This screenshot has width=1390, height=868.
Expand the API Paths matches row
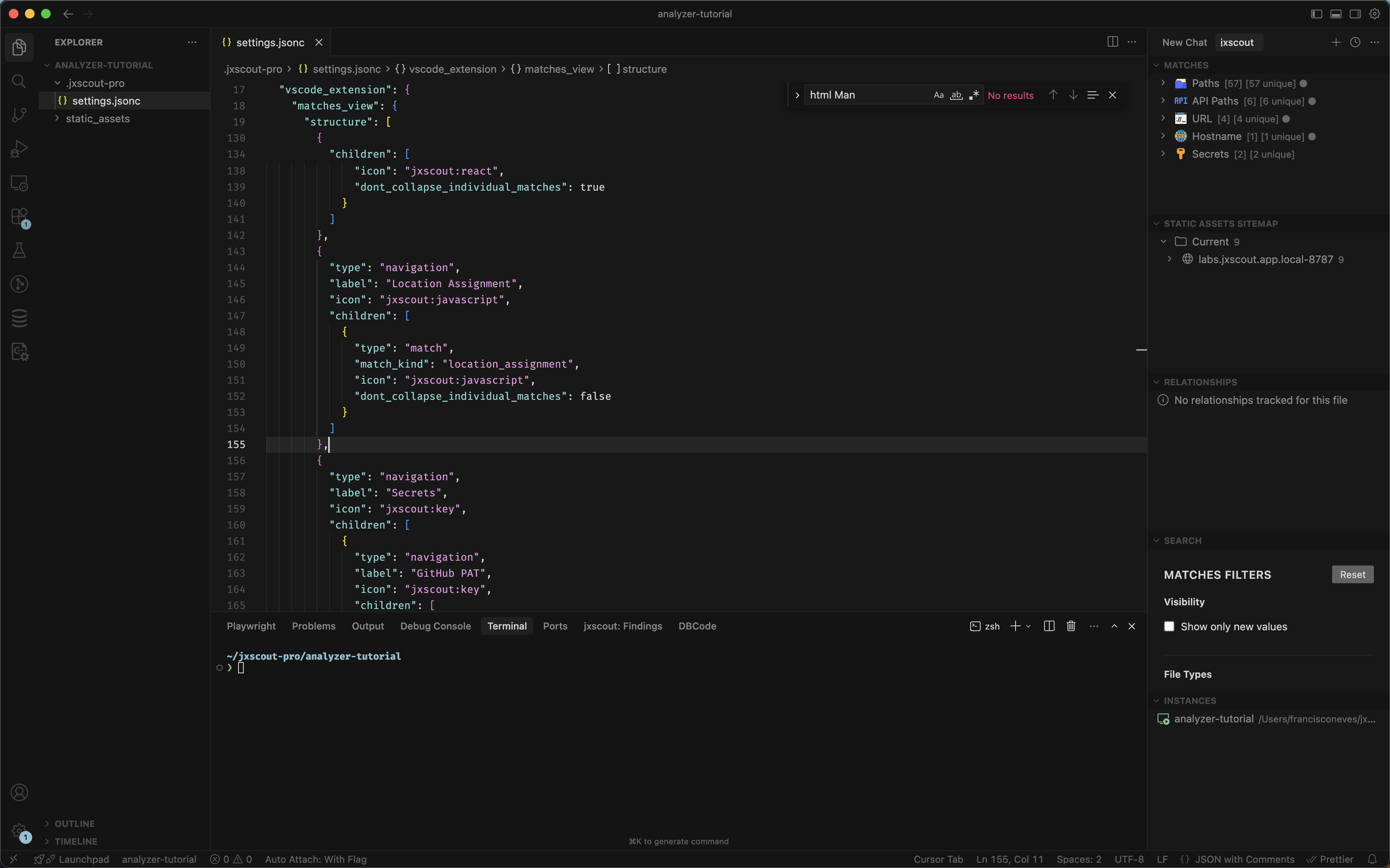click(x=1163, y=101)
